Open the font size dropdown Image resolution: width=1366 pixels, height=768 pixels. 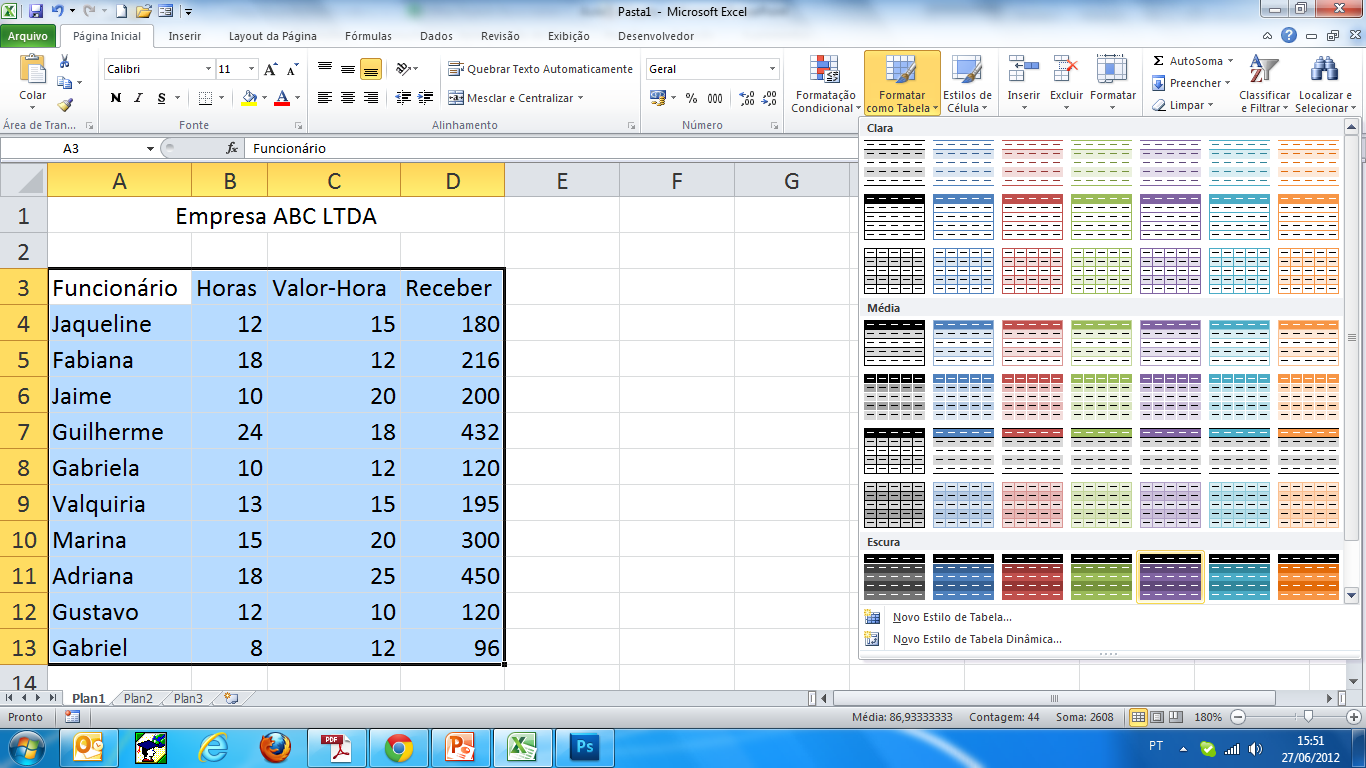click(x=251, y=69)
